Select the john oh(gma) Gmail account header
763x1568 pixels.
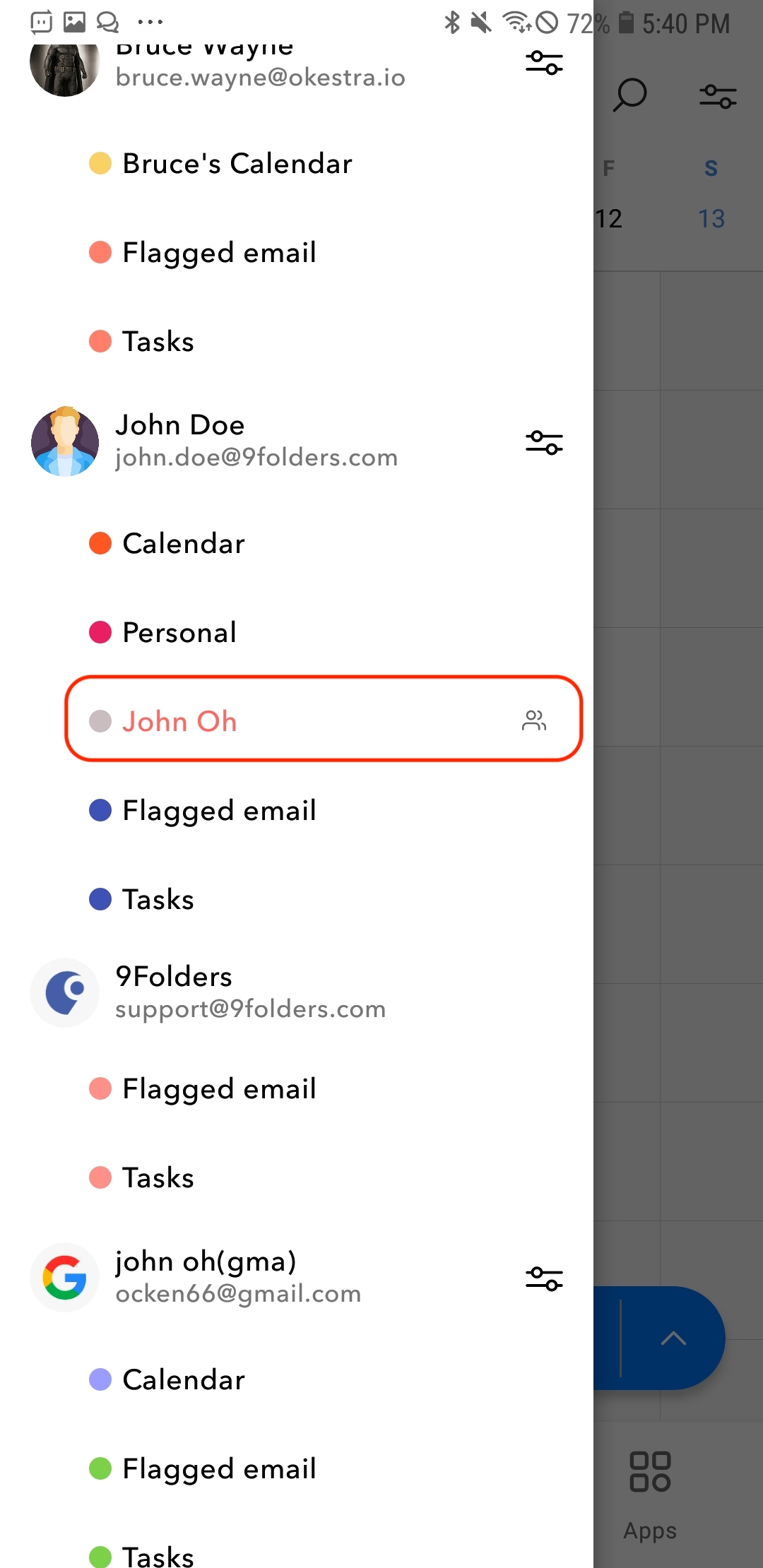point(238,1277)
